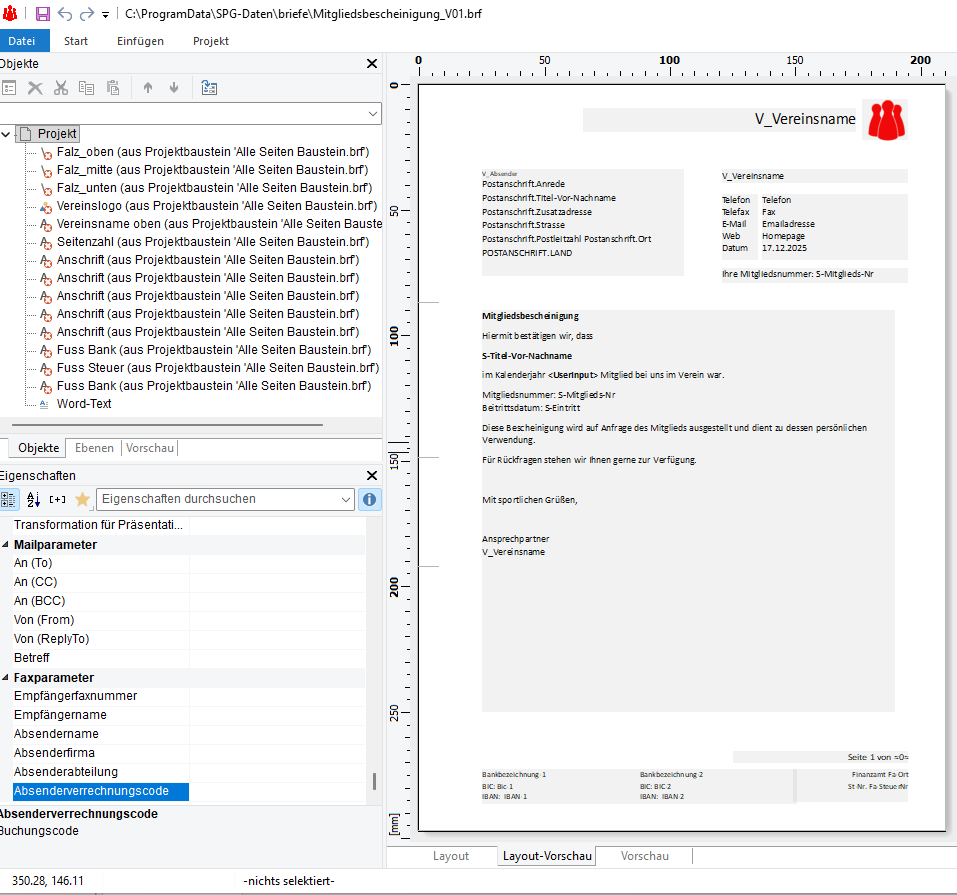Click the Redo arrow icon
The height and width of the screenshot is (895, 957).
pyautogui.click(x=86, y=14)
